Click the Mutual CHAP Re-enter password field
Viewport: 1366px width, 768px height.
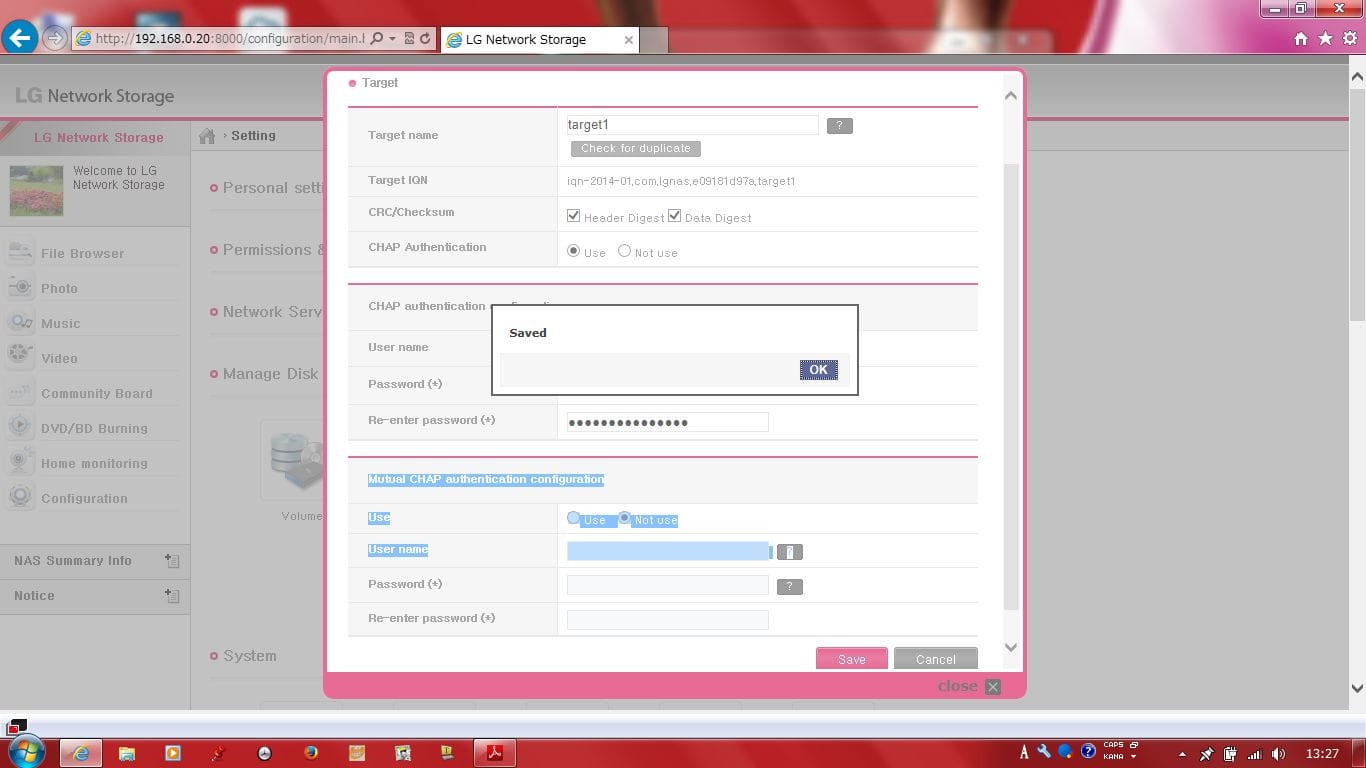tap(667, 620)
